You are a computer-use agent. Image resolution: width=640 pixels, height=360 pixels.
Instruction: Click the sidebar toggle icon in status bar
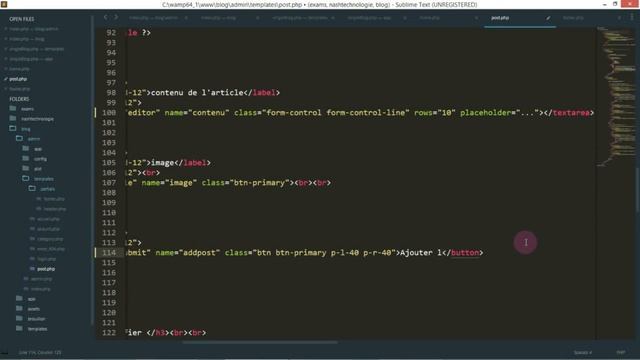click(5, 352)
